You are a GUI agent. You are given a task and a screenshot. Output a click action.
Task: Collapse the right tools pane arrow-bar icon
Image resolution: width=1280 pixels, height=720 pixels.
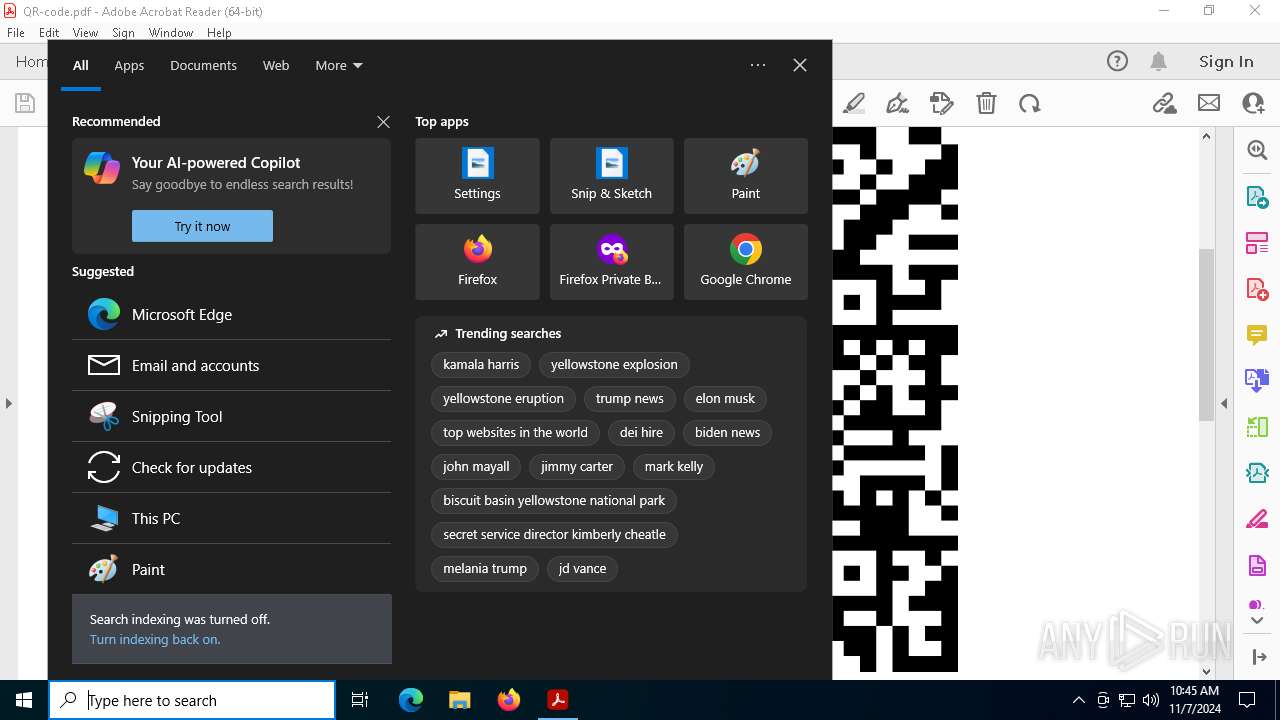[x=1258, y=657]
